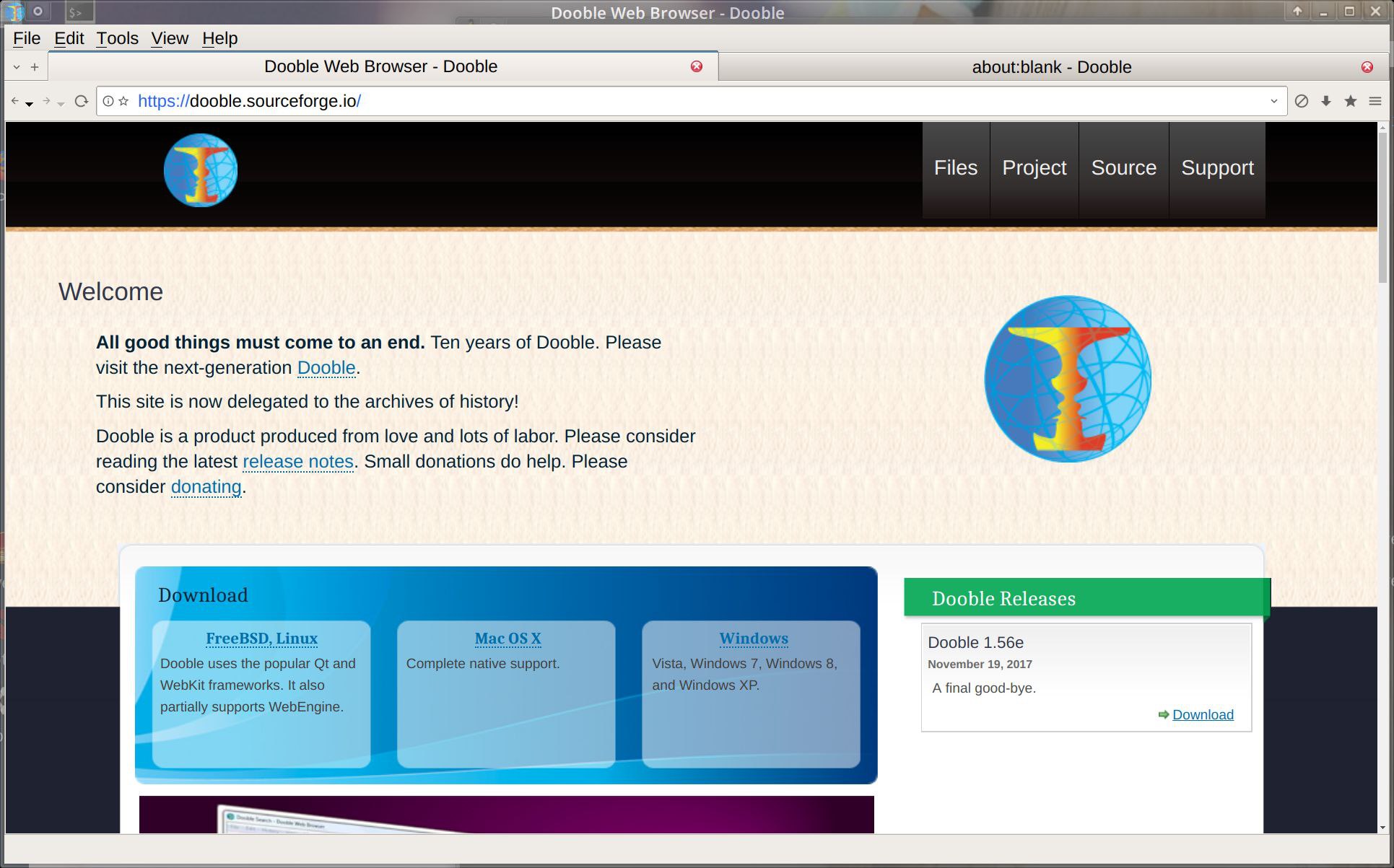Open favorites with filled star icon
Image resolution: width=1394 pixels, height=868 pixels.
tap(1351, 101)
